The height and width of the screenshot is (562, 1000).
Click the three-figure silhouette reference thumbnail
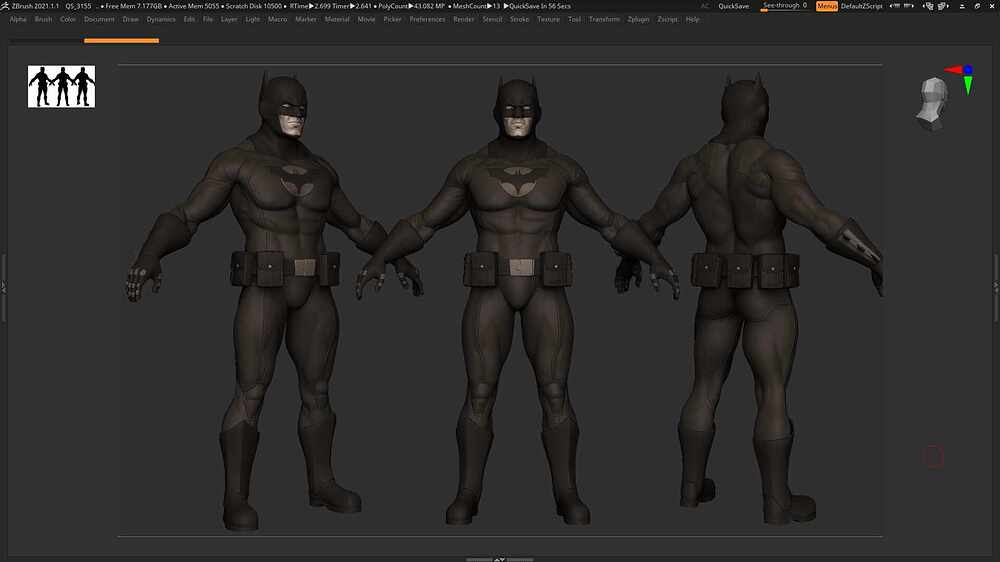pyautogui.click(x=61, y=87)
